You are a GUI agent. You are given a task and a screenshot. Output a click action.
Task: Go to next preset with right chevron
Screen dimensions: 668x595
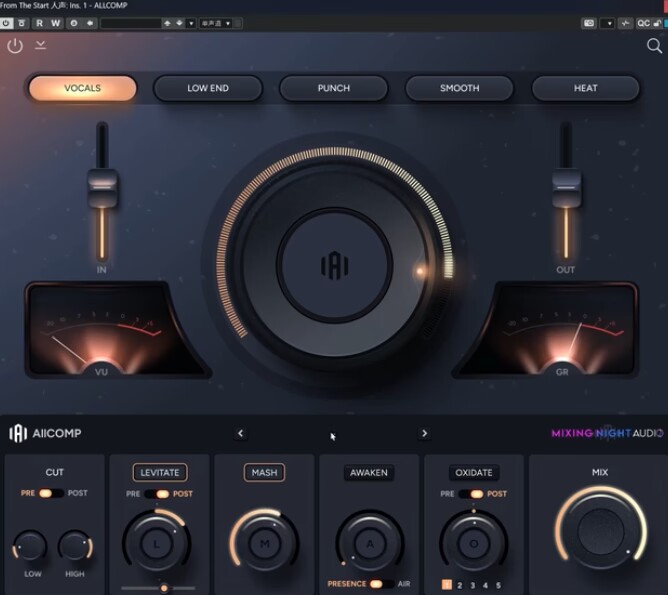[x=424, y=433]
